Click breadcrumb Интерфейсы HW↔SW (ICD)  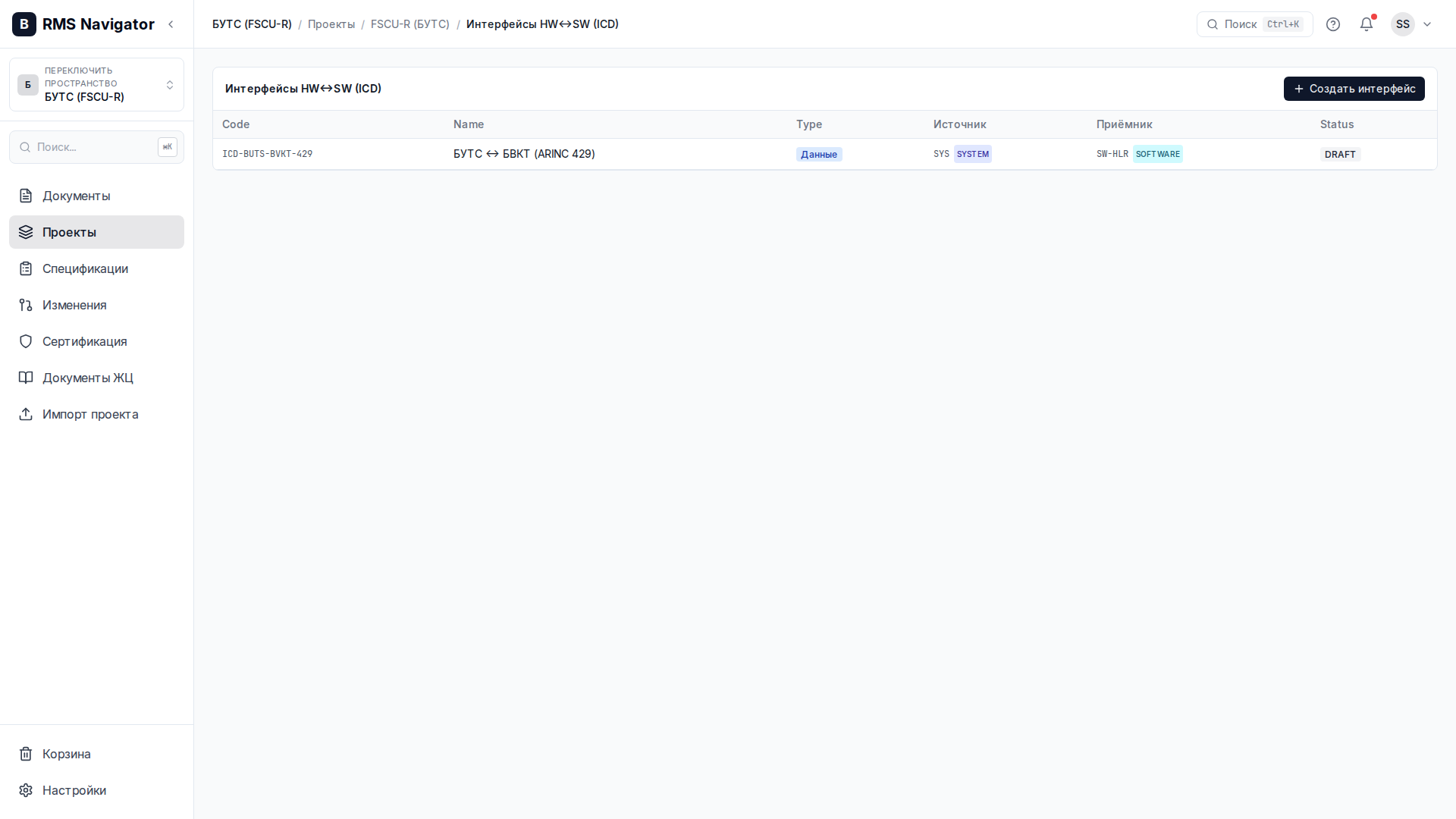click(x=542, y=24)
